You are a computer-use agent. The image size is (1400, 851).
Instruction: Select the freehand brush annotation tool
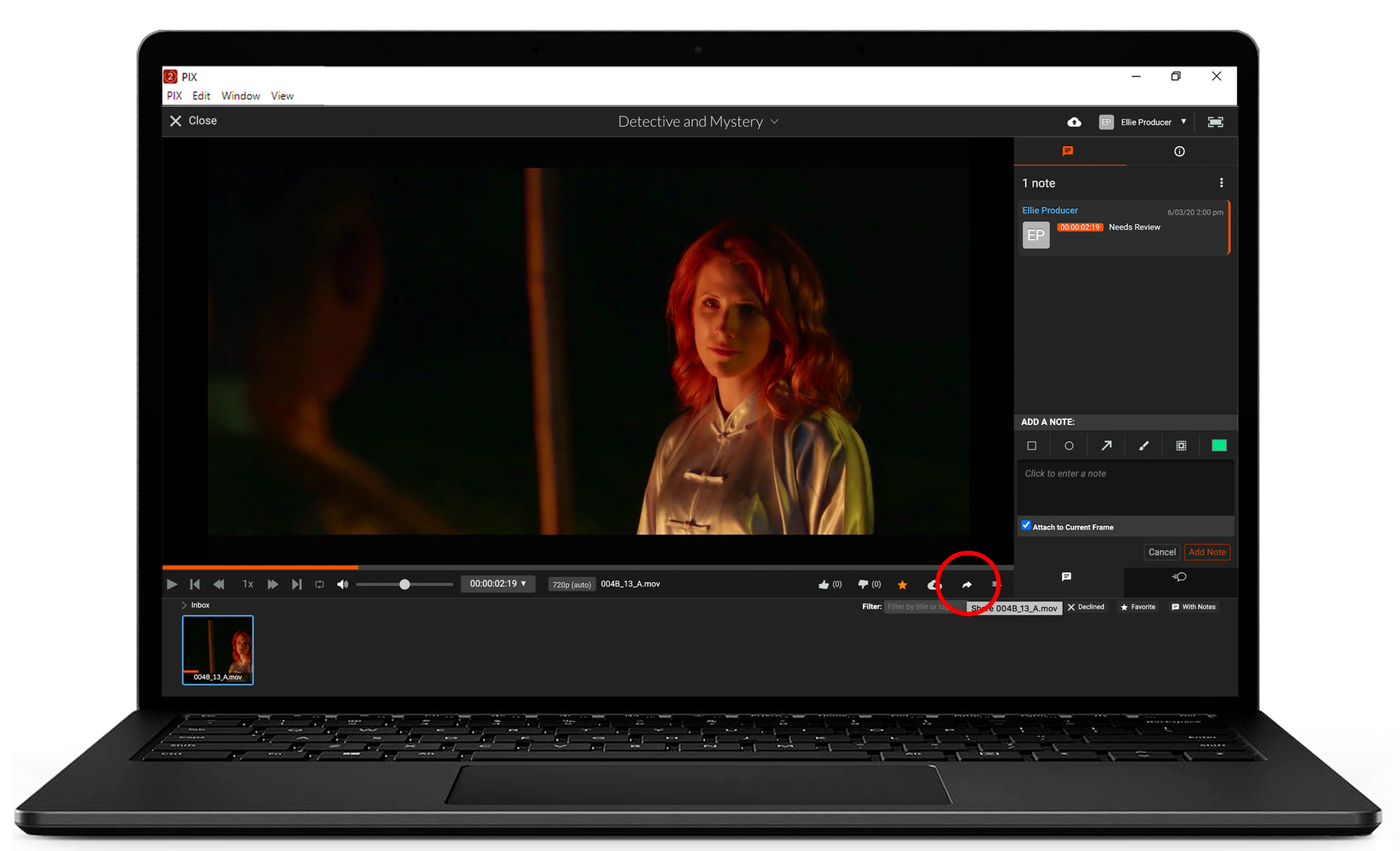(x=1144, y=446)
